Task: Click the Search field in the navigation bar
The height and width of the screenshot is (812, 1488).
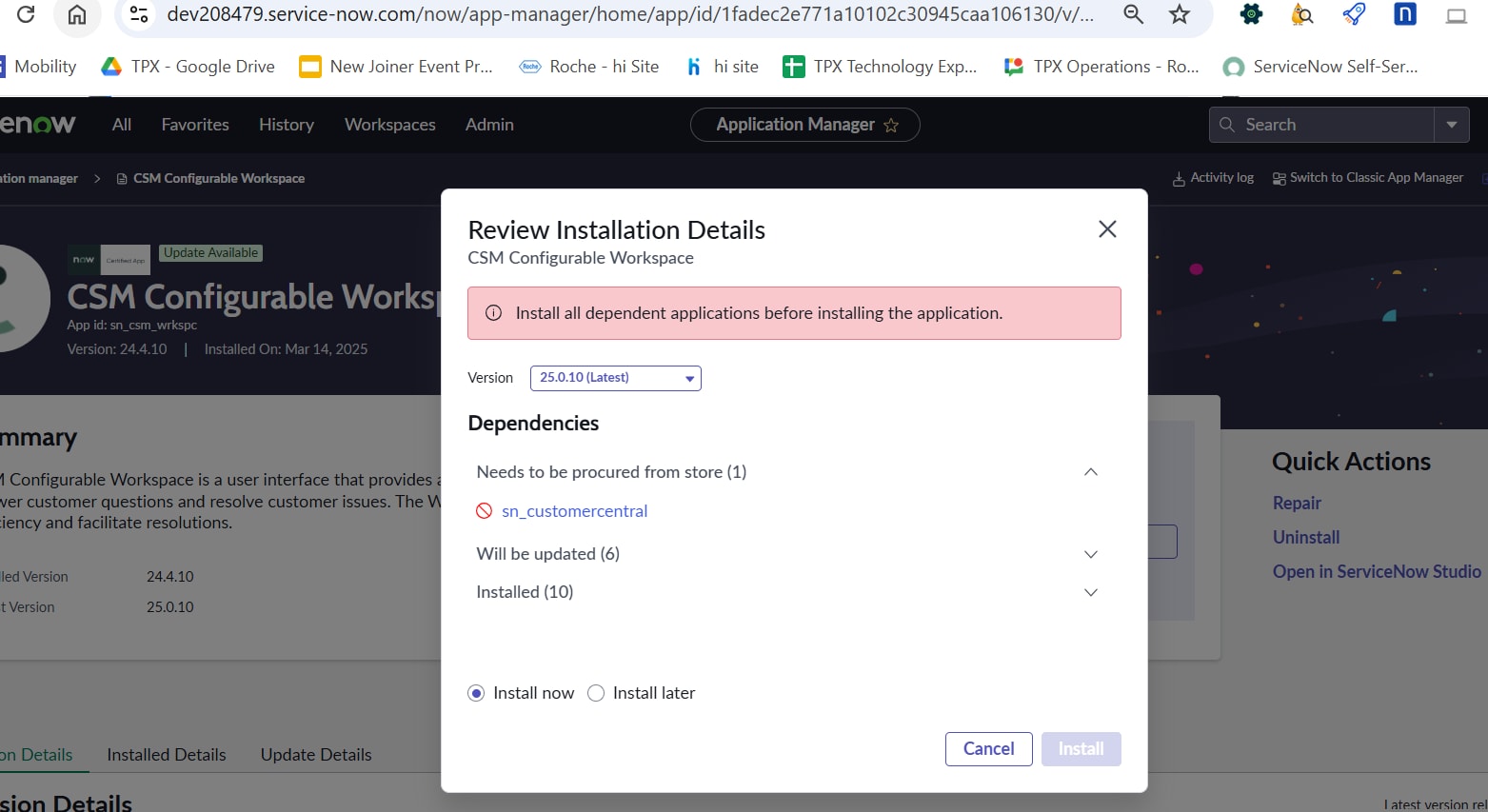Action: (1323, 124)
